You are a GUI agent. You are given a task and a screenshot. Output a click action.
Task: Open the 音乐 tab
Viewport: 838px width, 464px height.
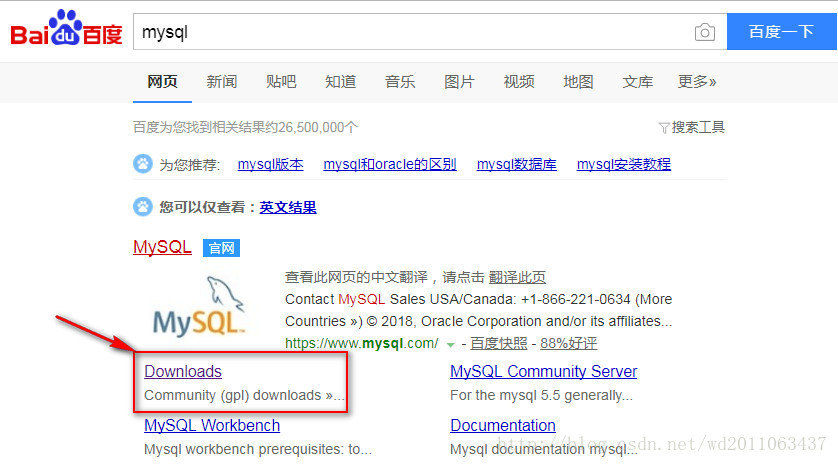pyautogui.click(x=400, y=81)
